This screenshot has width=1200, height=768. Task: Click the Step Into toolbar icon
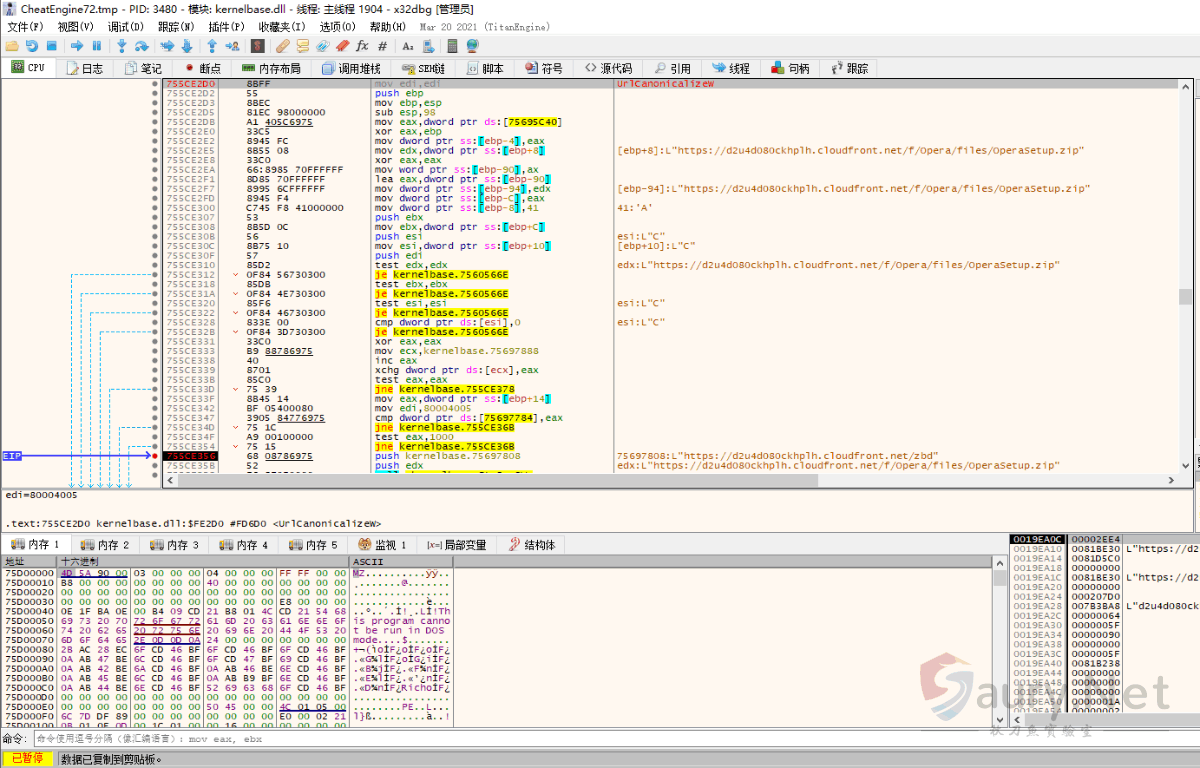(122, 46)
